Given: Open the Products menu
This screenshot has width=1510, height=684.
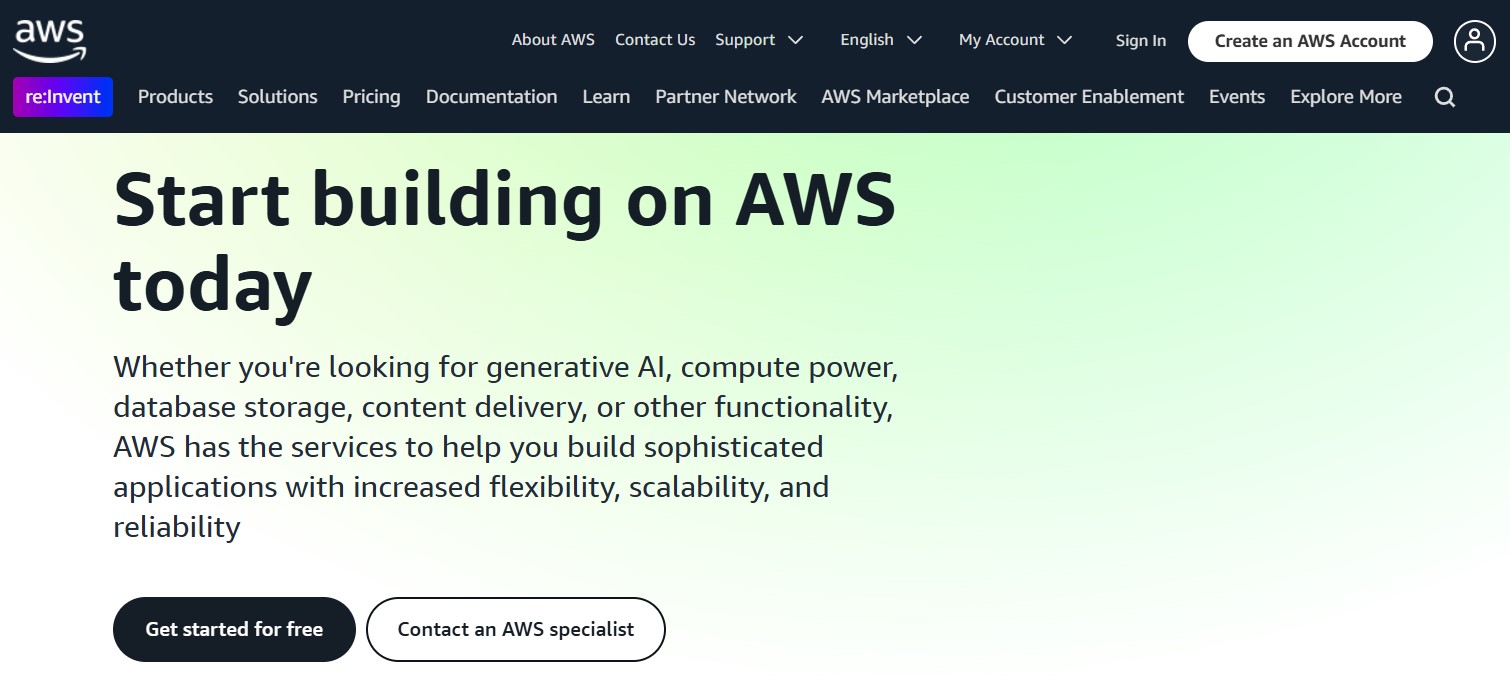Looking at the screenshot, I should (x=175, y=96).
